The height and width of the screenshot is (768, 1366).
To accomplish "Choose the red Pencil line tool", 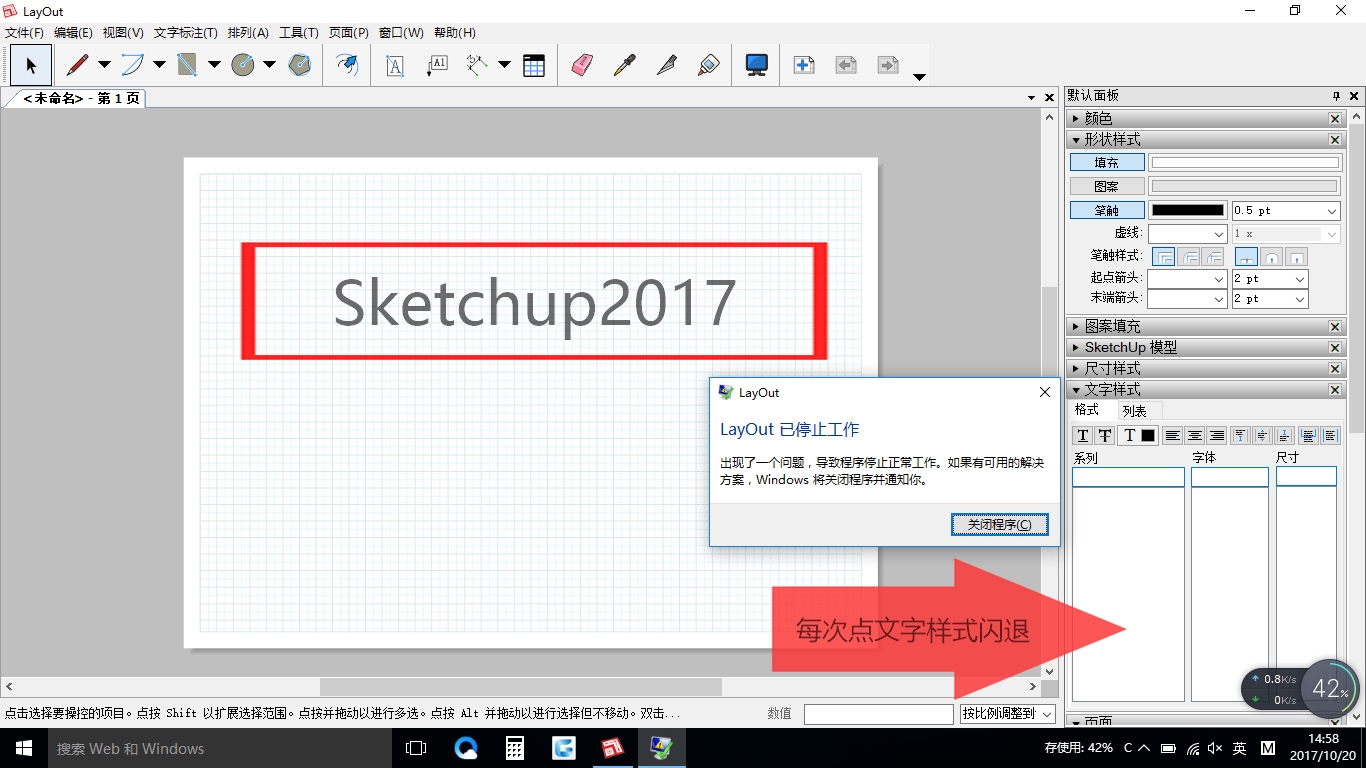I will click(77, 65).
